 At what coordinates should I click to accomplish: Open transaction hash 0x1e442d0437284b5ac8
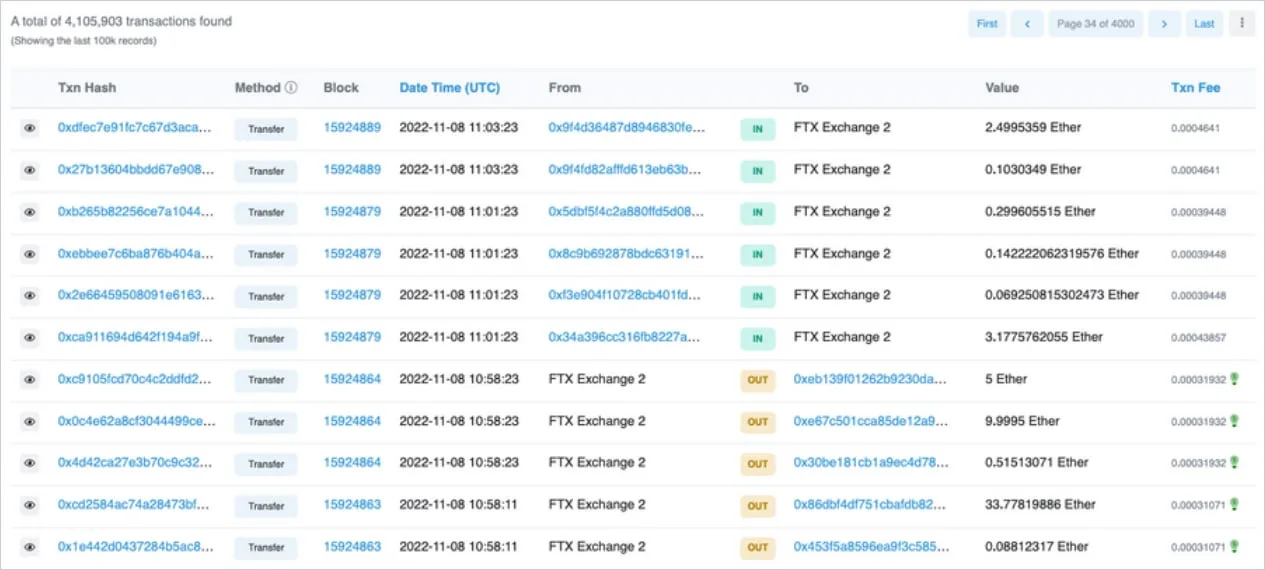(x=136, y=547)
